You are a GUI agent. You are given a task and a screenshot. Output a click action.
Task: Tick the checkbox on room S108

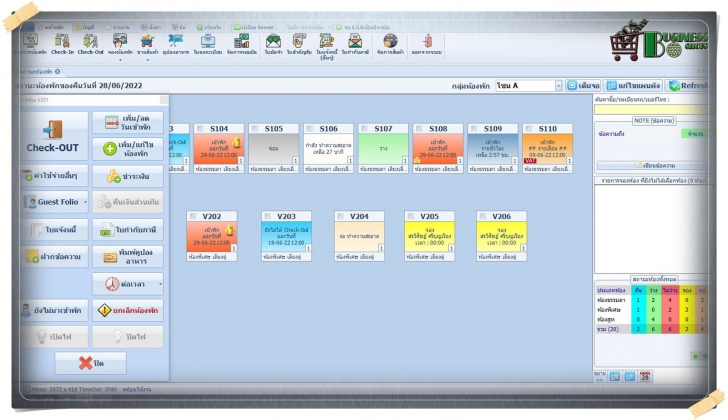419,129
